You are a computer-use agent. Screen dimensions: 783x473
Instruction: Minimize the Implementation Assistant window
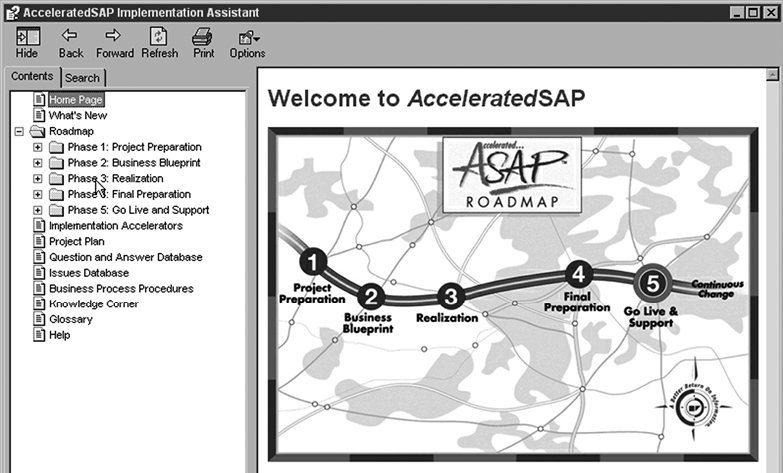737,12
